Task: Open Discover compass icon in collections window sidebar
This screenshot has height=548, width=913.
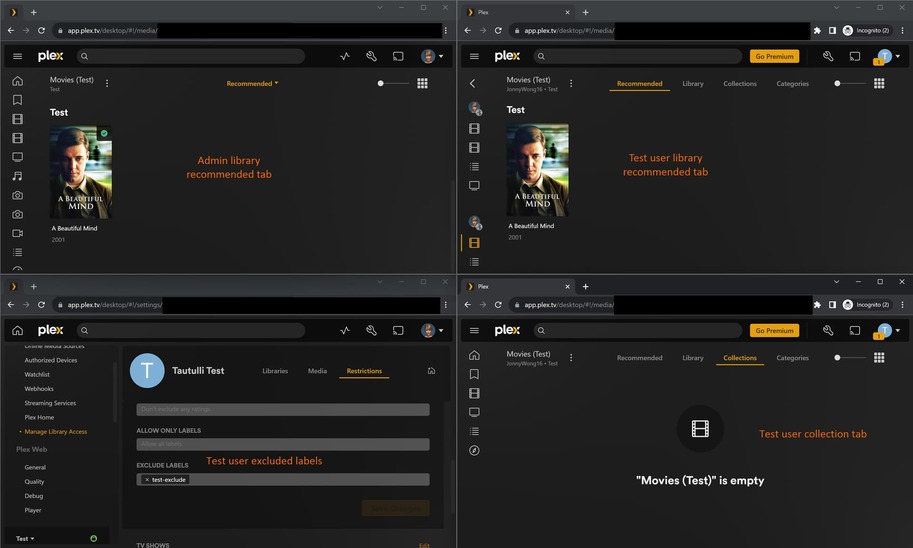Action: point(475,451)
